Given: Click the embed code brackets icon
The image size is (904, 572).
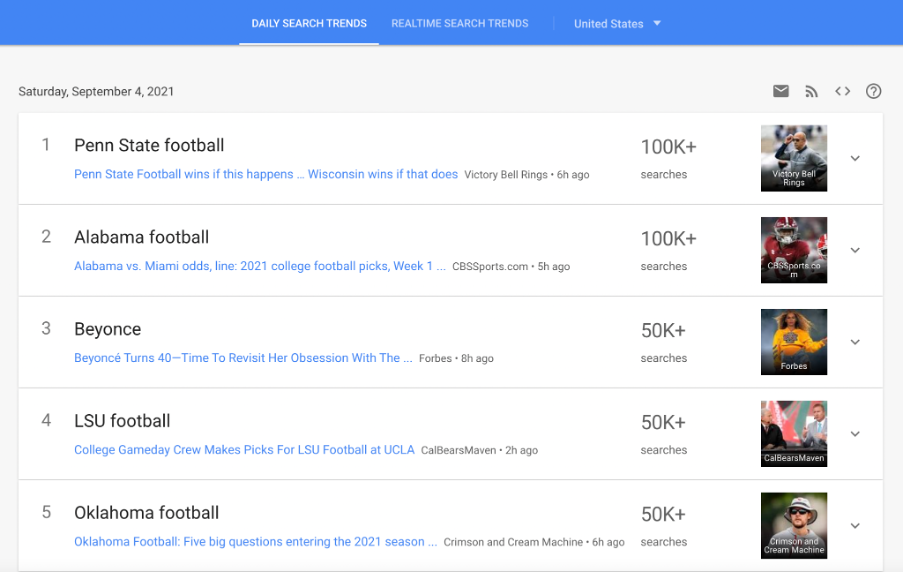Looking at the screenshot, I should click(842, 91).
